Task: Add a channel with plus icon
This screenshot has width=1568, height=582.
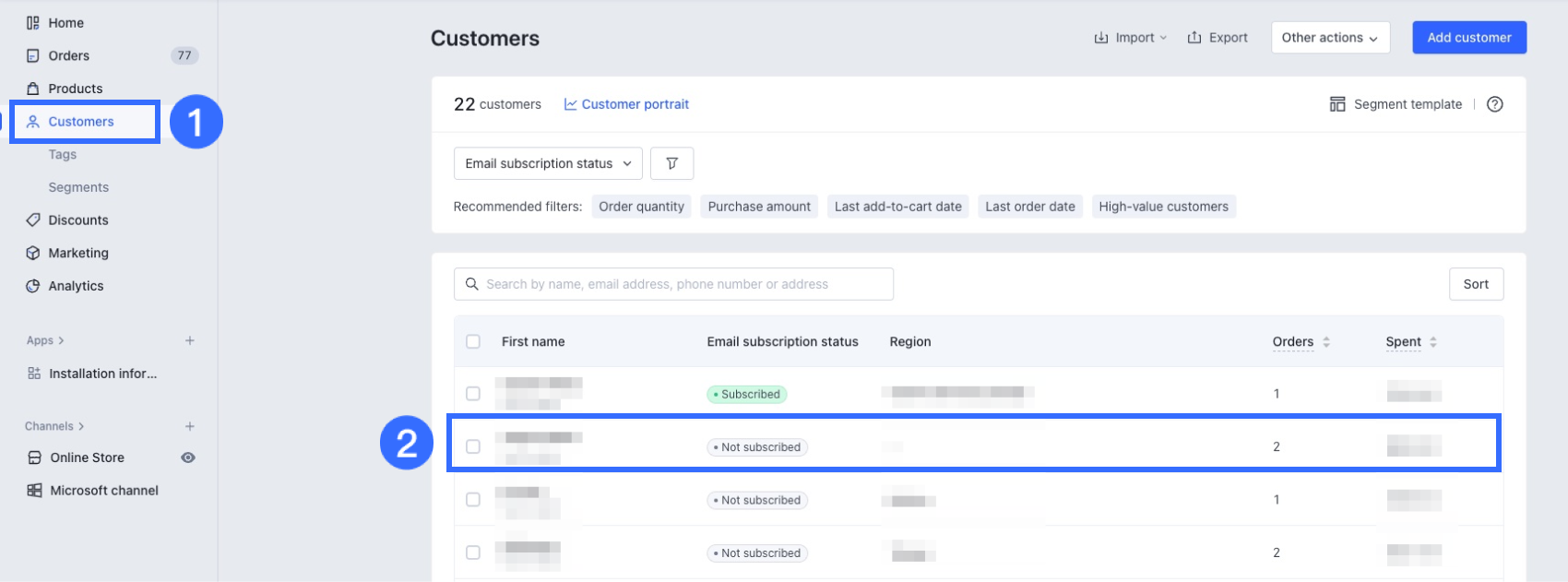Action: tap(190, 426)
